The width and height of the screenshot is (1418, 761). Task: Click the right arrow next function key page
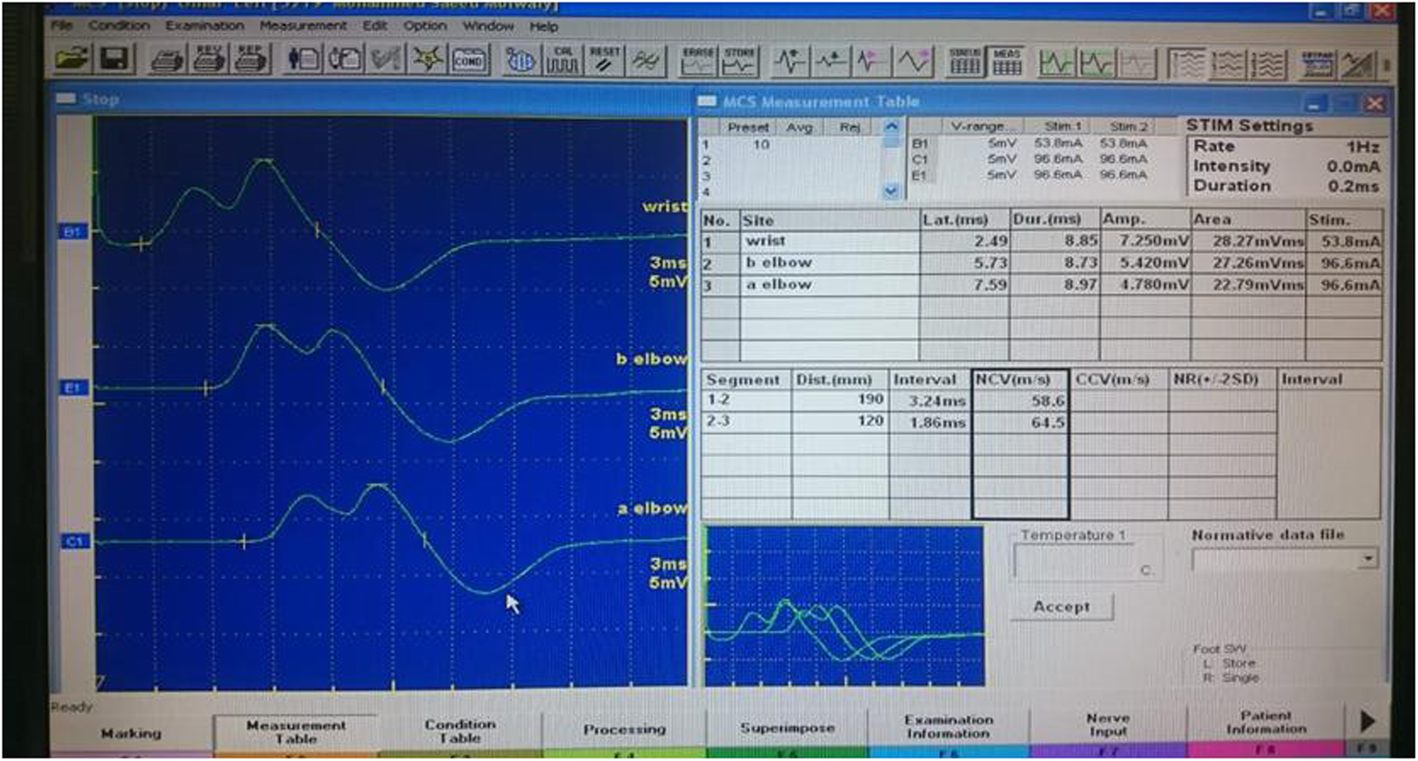click(1368, 722)
